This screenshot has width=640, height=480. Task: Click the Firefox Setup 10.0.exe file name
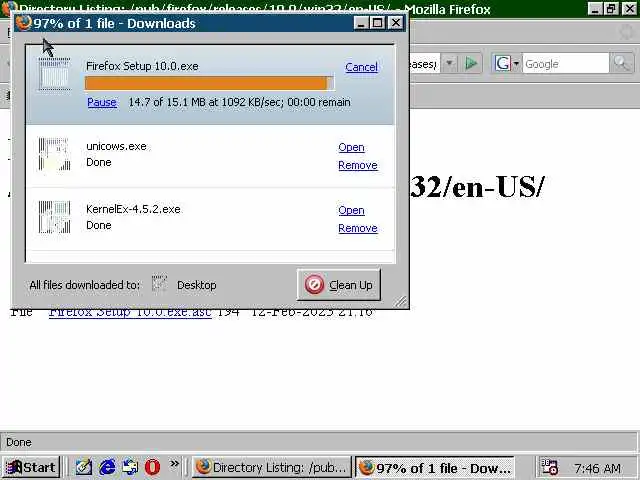tap(142, 66)
